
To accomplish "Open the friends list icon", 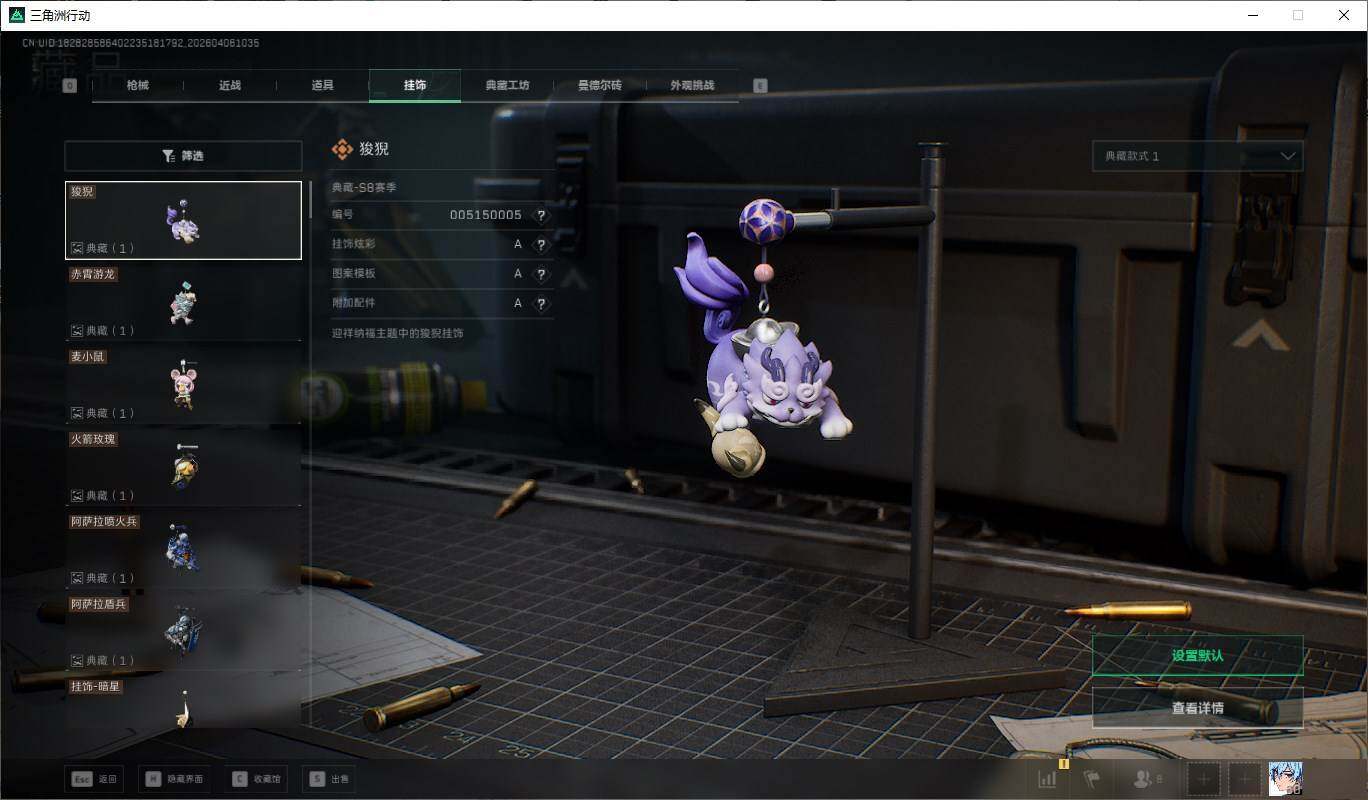I will tap(1144, 779).
